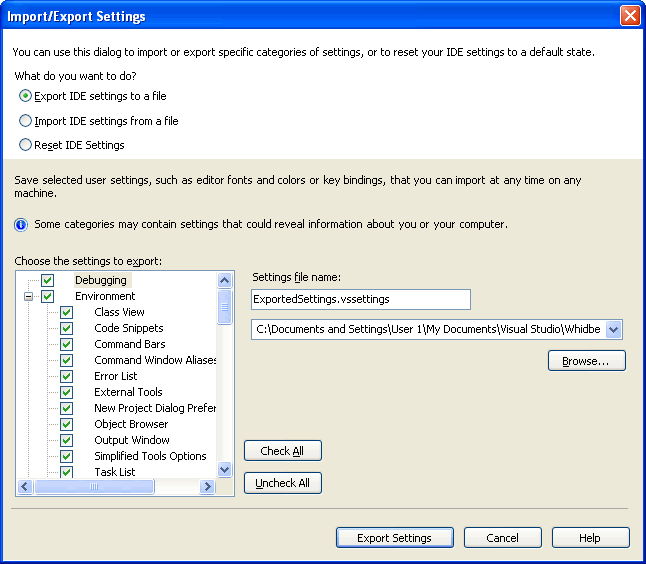This screenshot has width=646, height=564.
Task: Choose Export IDE settings to a file
Action: 25,96
